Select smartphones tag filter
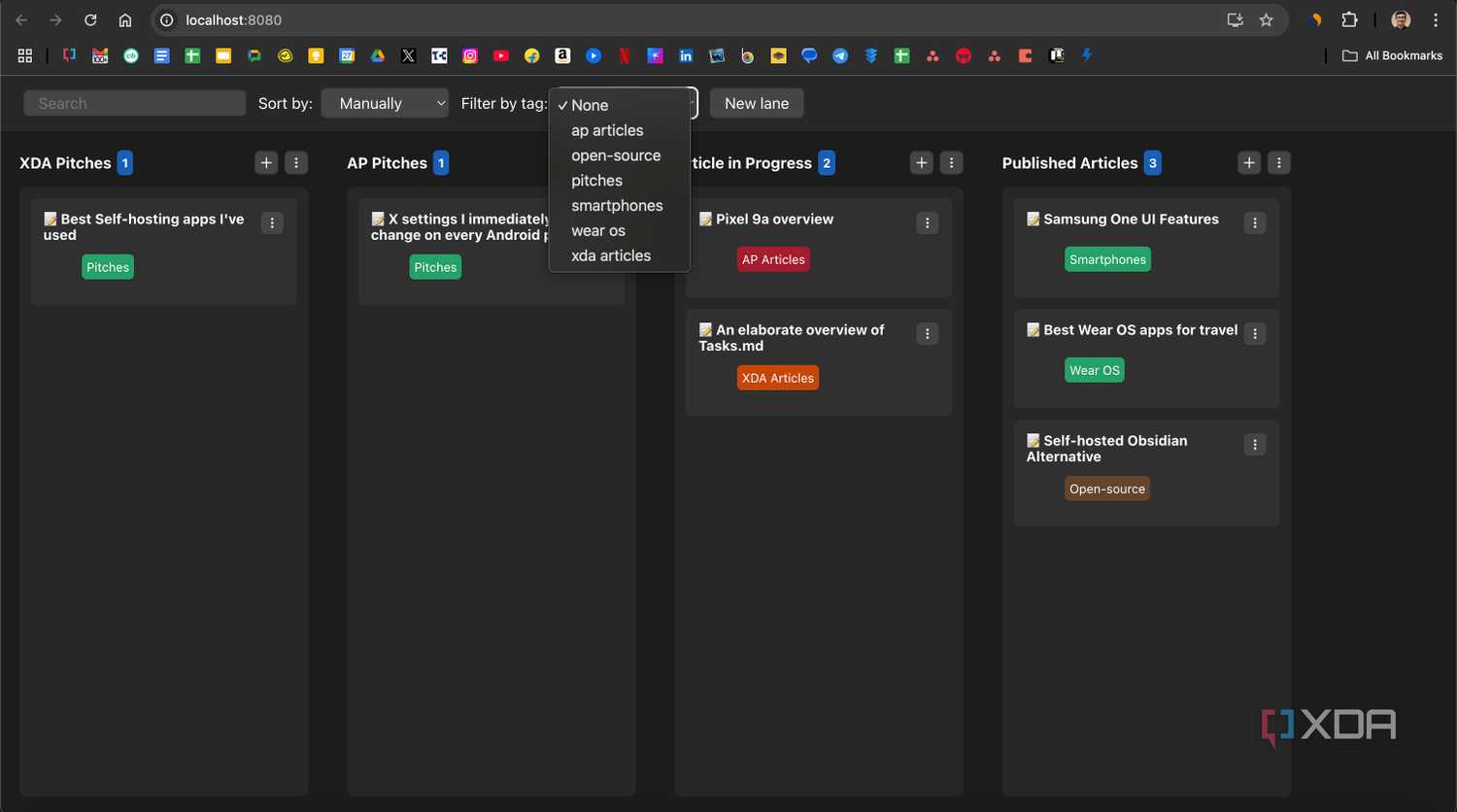The width and height of the screenshot is (1457, 812). (620, 206)
